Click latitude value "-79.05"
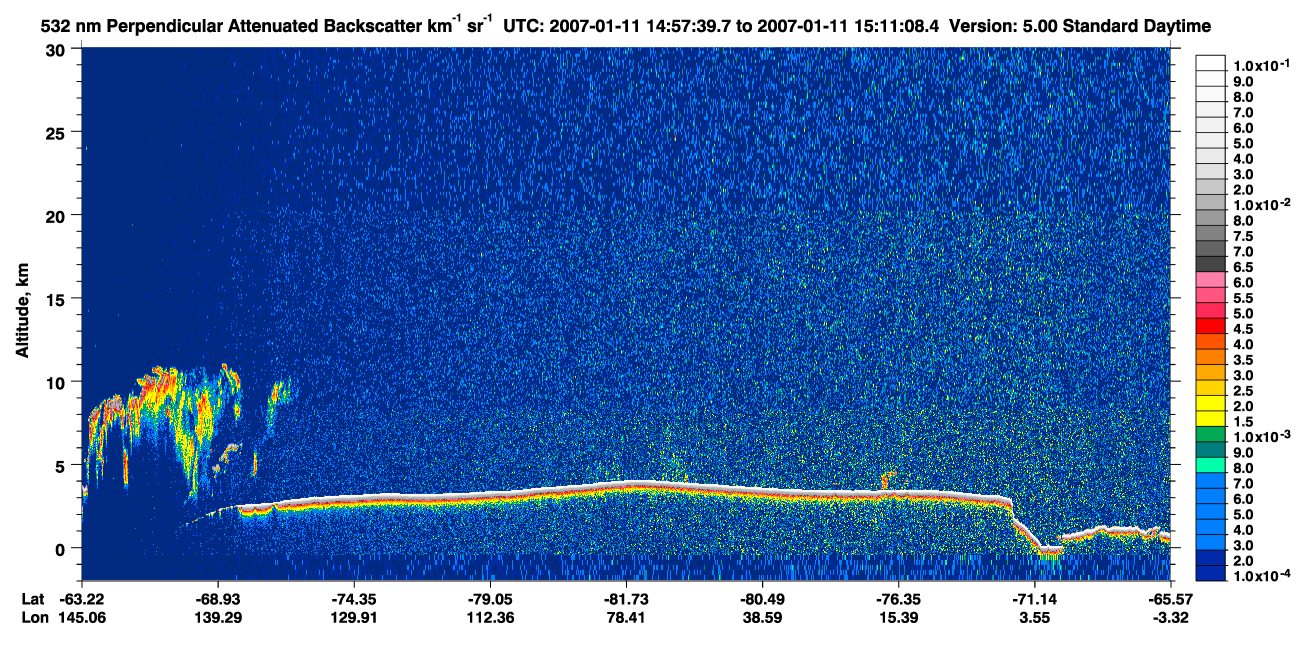 (x=490, y=598)
